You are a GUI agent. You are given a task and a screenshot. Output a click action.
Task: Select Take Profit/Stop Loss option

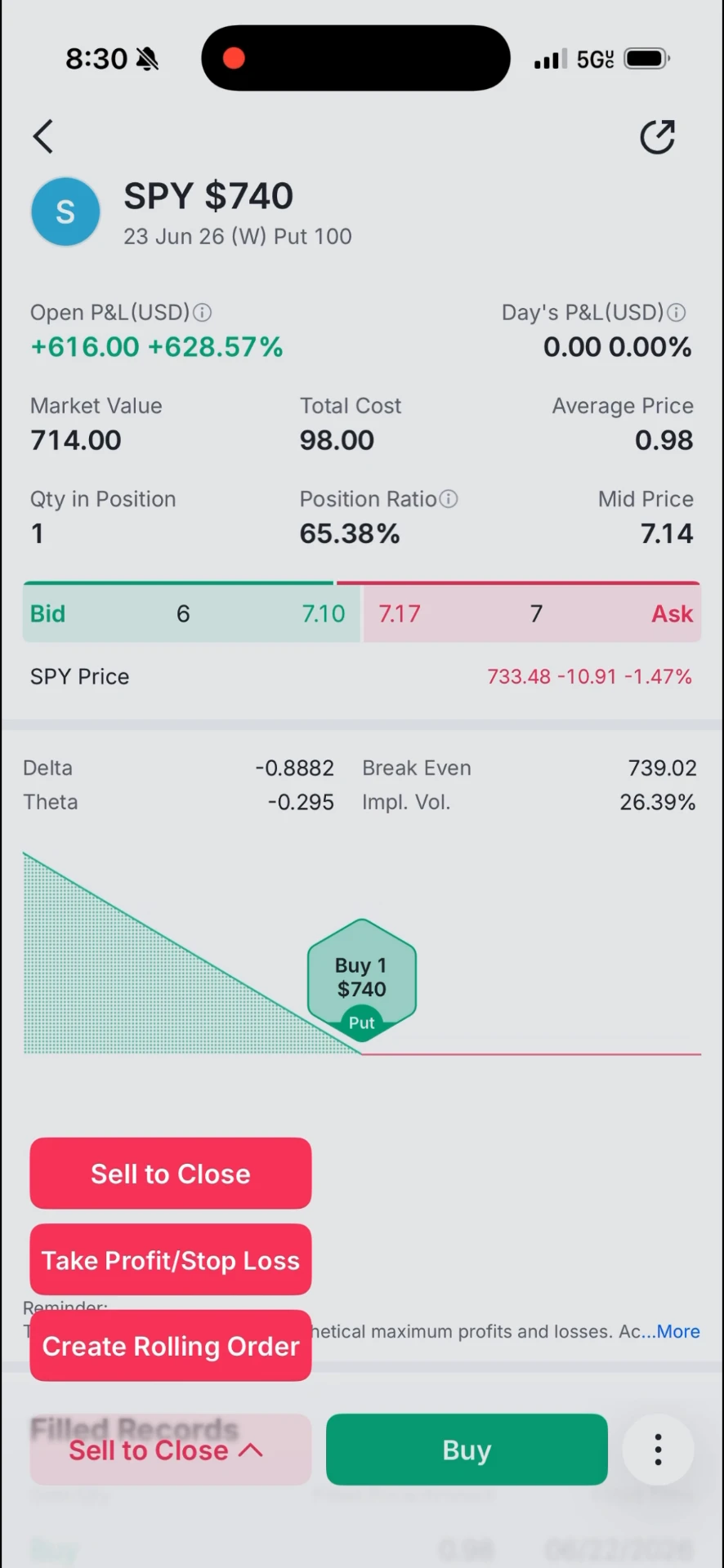[170, 1260]
